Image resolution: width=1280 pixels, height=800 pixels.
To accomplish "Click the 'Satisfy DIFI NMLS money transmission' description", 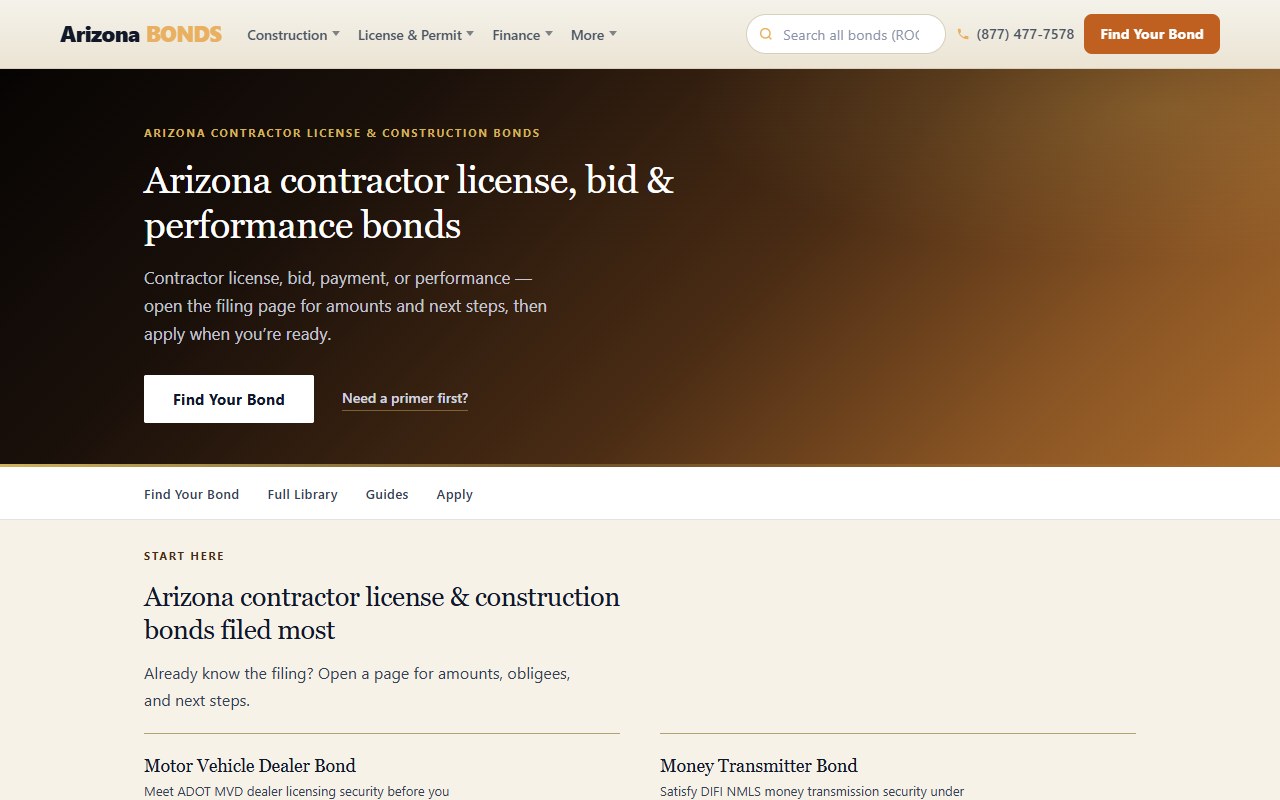I will [812, 792].
